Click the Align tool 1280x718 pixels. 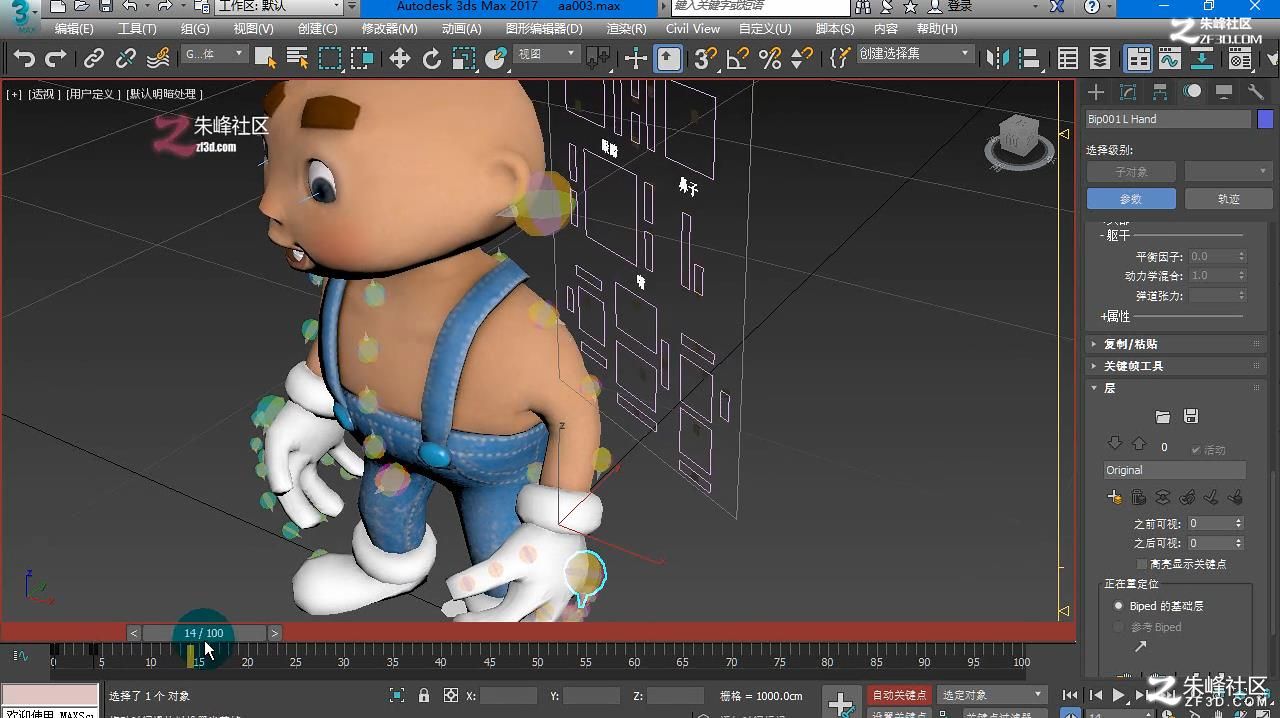pos(1028,58)
